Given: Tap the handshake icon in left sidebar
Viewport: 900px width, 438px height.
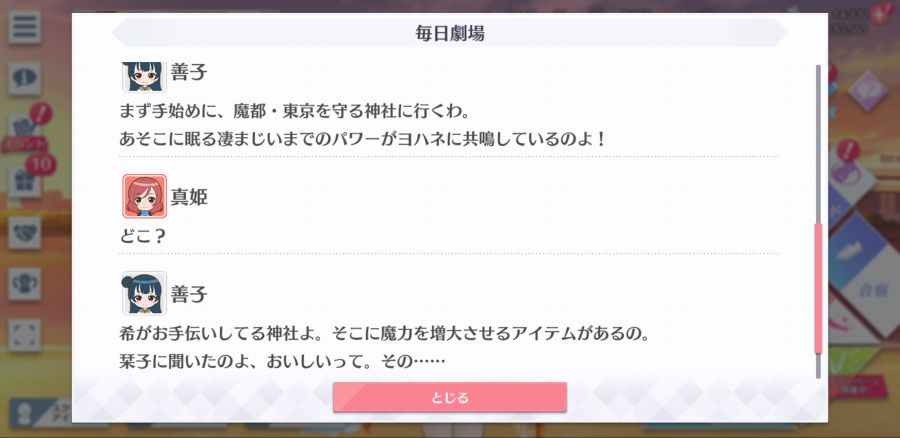Looking at the screenshot, I should tap(25, 233).
